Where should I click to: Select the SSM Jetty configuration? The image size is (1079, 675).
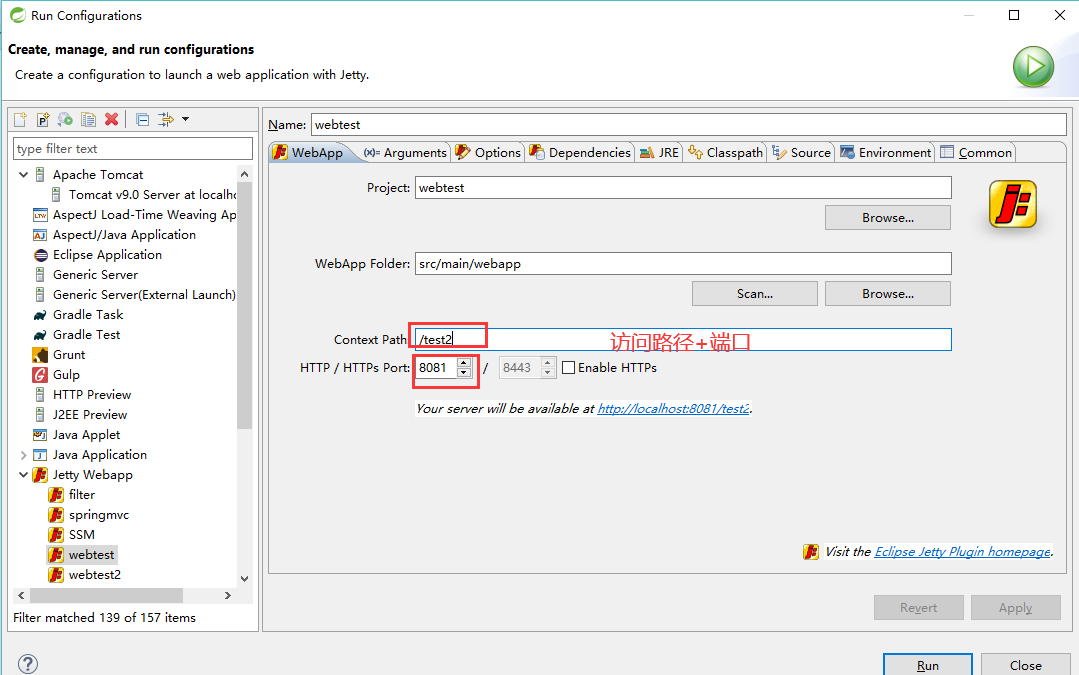tap(72, 535)
